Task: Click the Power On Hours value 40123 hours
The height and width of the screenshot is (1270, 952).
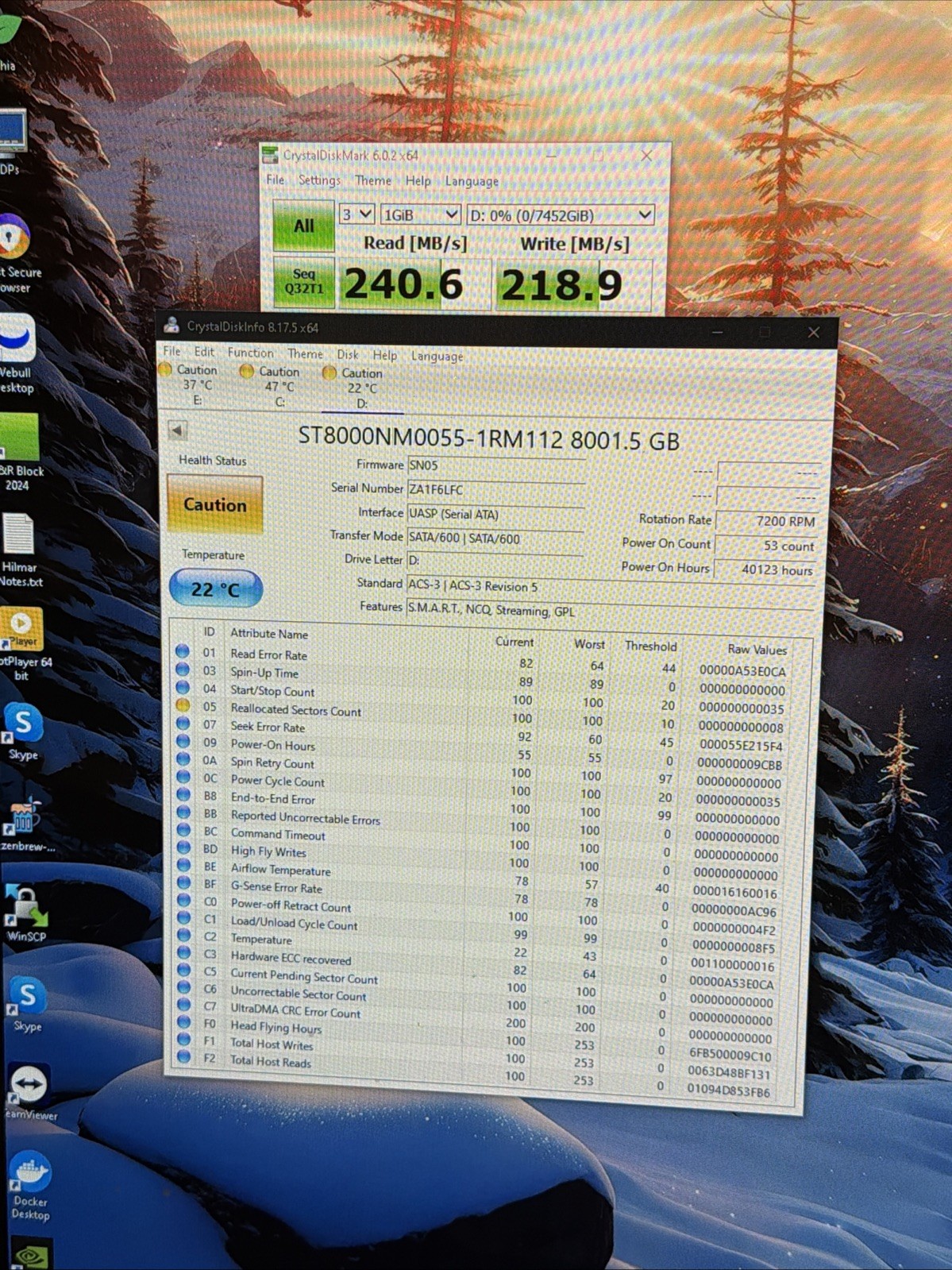Action: pos(765,569)
